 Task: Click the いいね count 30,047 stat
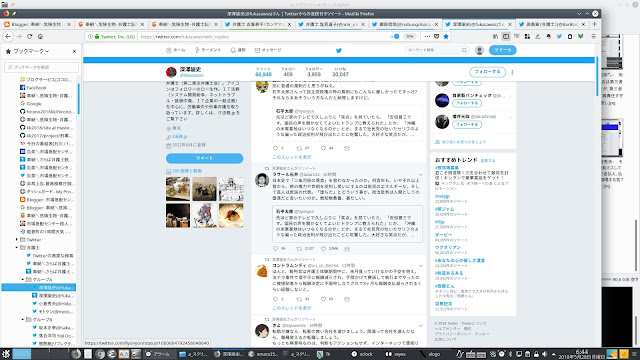[x=340, y=72]
